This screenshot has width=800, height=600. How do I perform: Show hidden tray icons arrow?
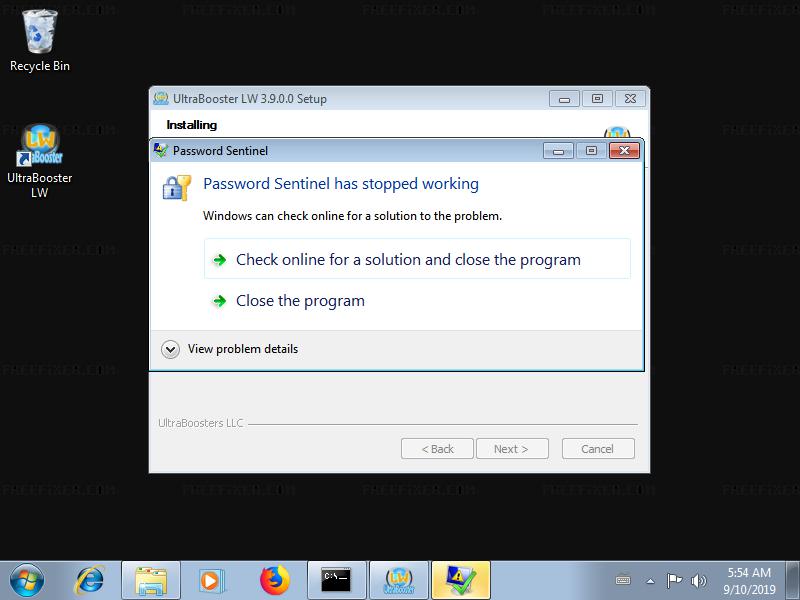[x=651, y=581]
